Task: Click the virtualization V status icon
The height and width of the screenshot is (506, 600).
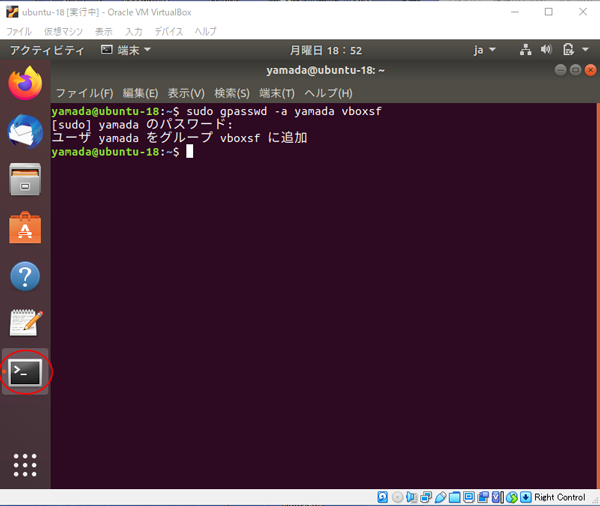Action: (x=497, y=497)
